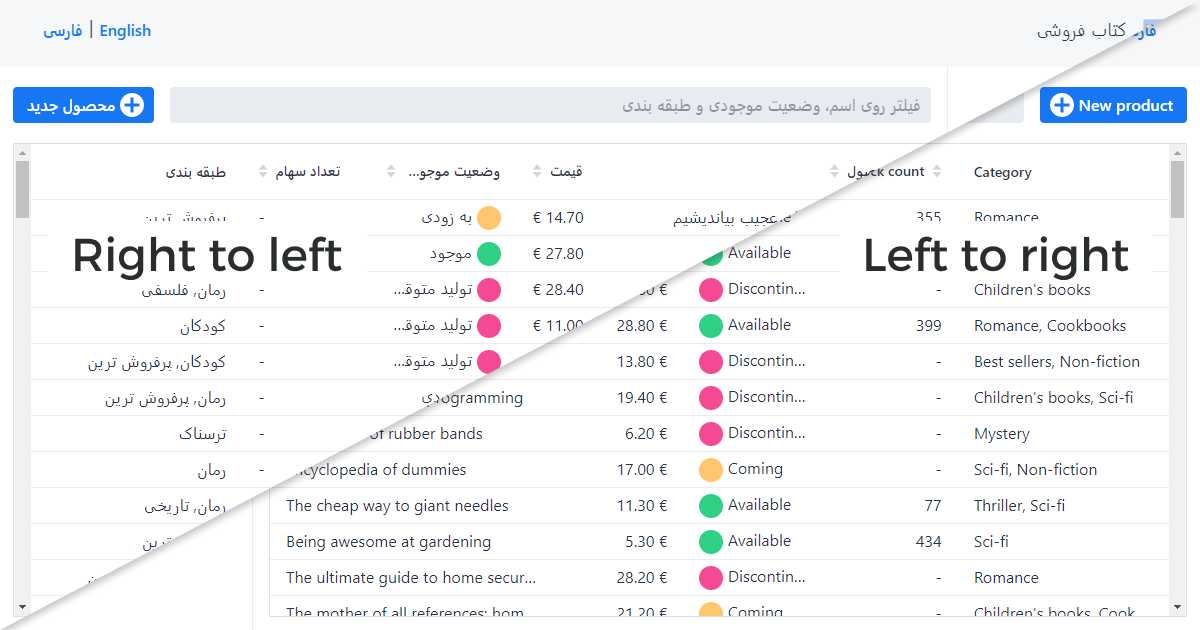Viewport: 1200px width, 630px height.
Task: Click the طبقه بندی column header
Action: [x=196, y=172]
